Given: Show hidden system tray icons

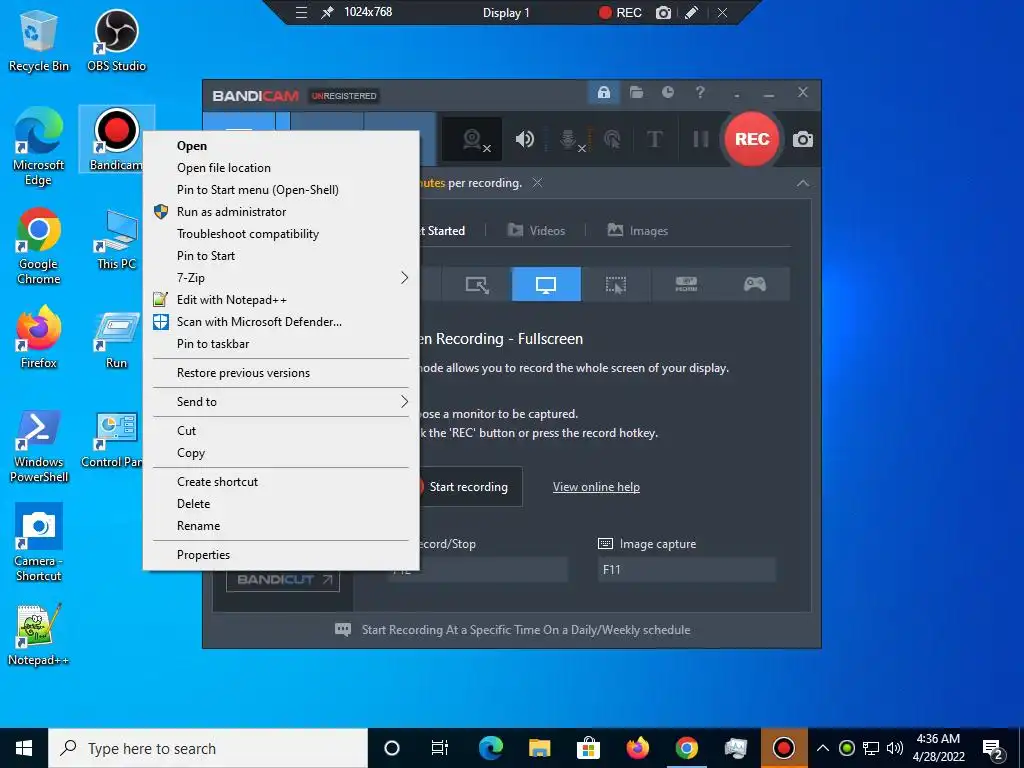Looking at the screenshot, I should tap(823, 748).
